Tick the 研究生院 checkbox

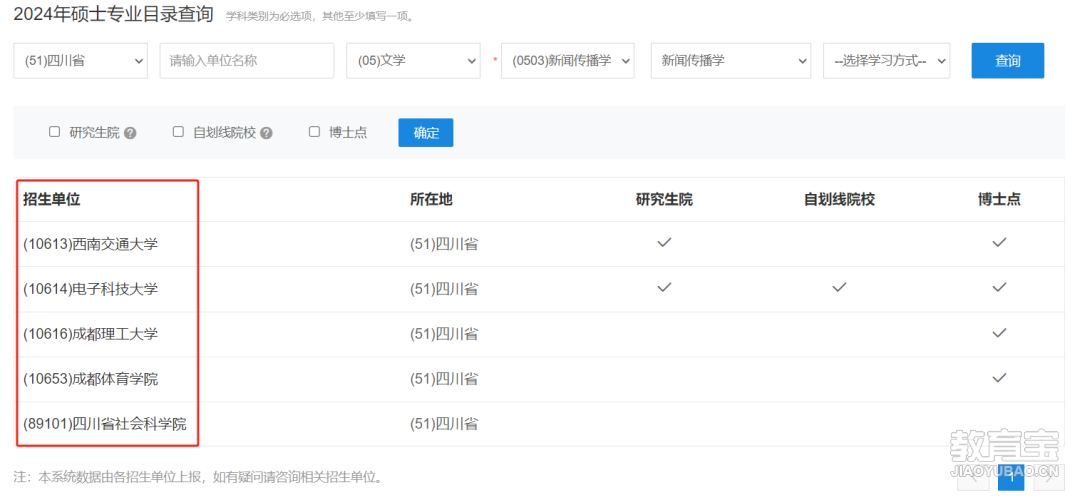(54, 132)
